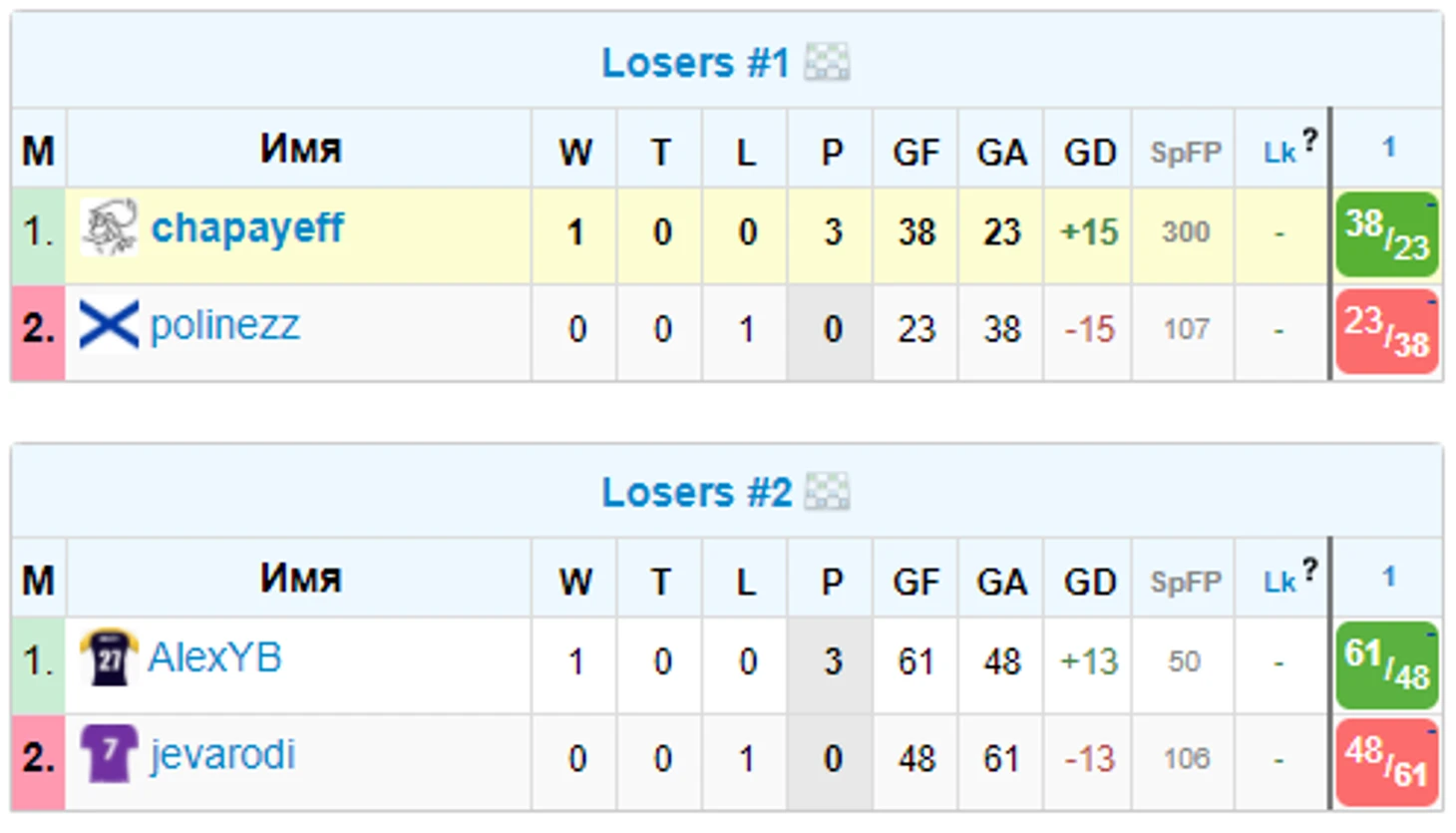Open polinezz's player profile link
Image resolution: width=1456 pixels, height=833 pixels.
[224, 325]
